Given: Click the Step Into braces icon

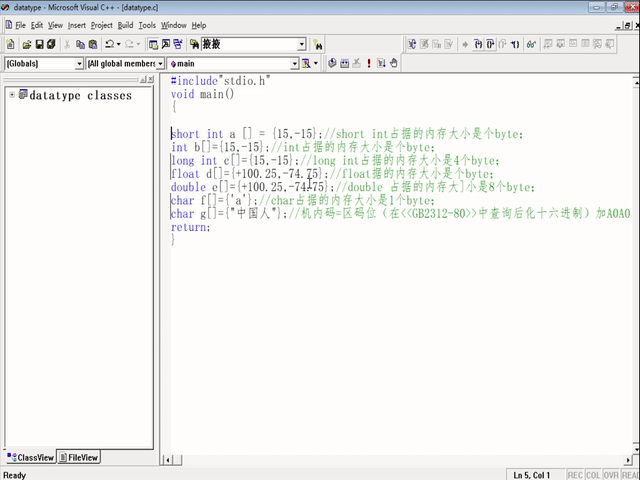Looking at the screenshot, I should coord(478,44).
